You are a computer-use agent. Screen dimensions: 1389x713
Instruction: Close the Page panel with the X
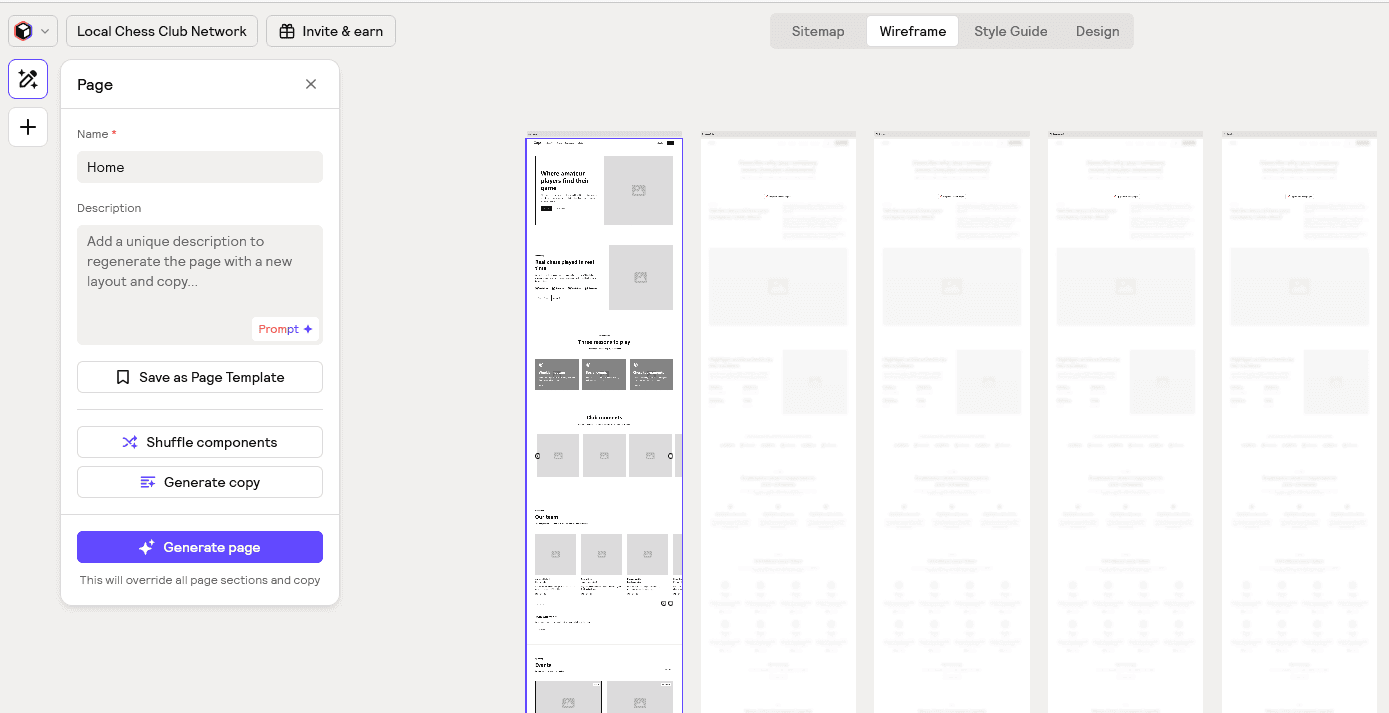(310, 84)
